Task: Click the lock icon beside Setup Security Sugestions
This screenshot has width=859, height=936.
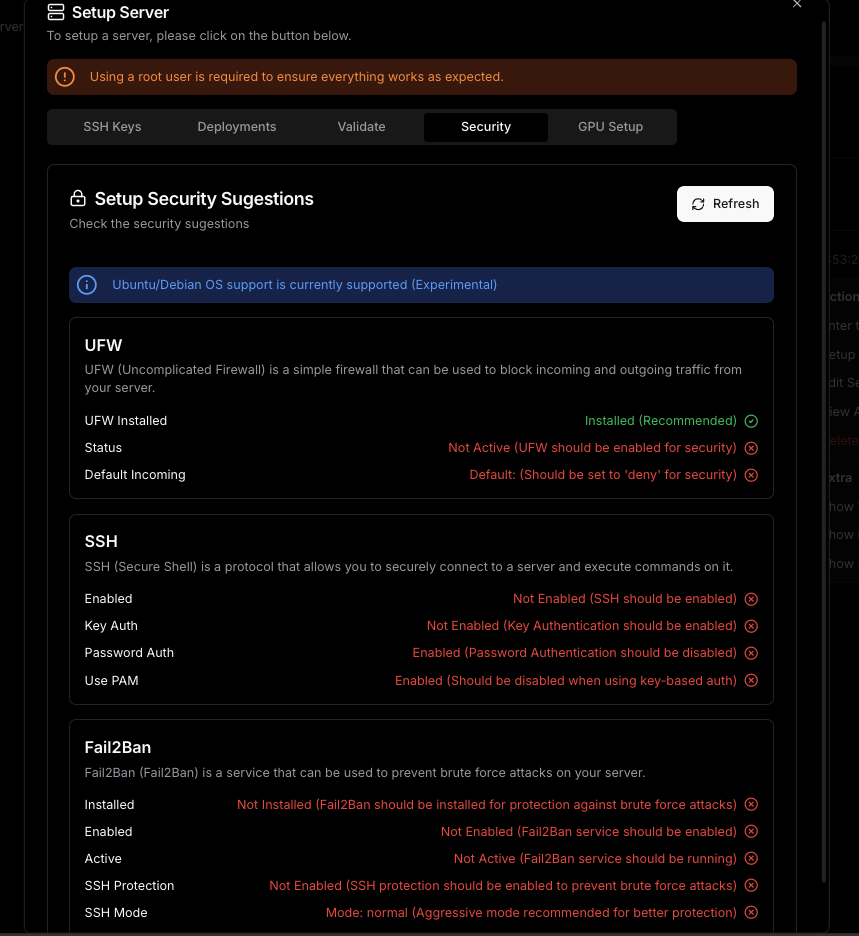Action: [x=78, y=198]
